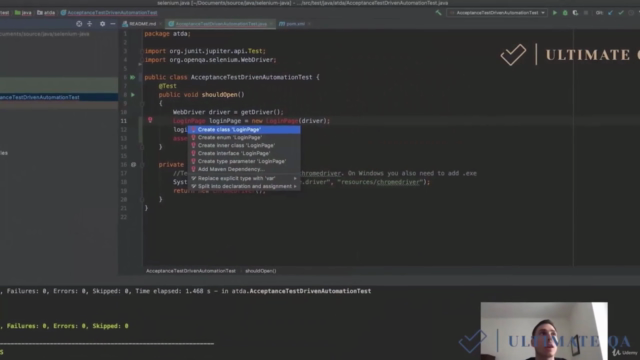Click the locate target icon in Project panel
The image size is (640, 360).
79,24
